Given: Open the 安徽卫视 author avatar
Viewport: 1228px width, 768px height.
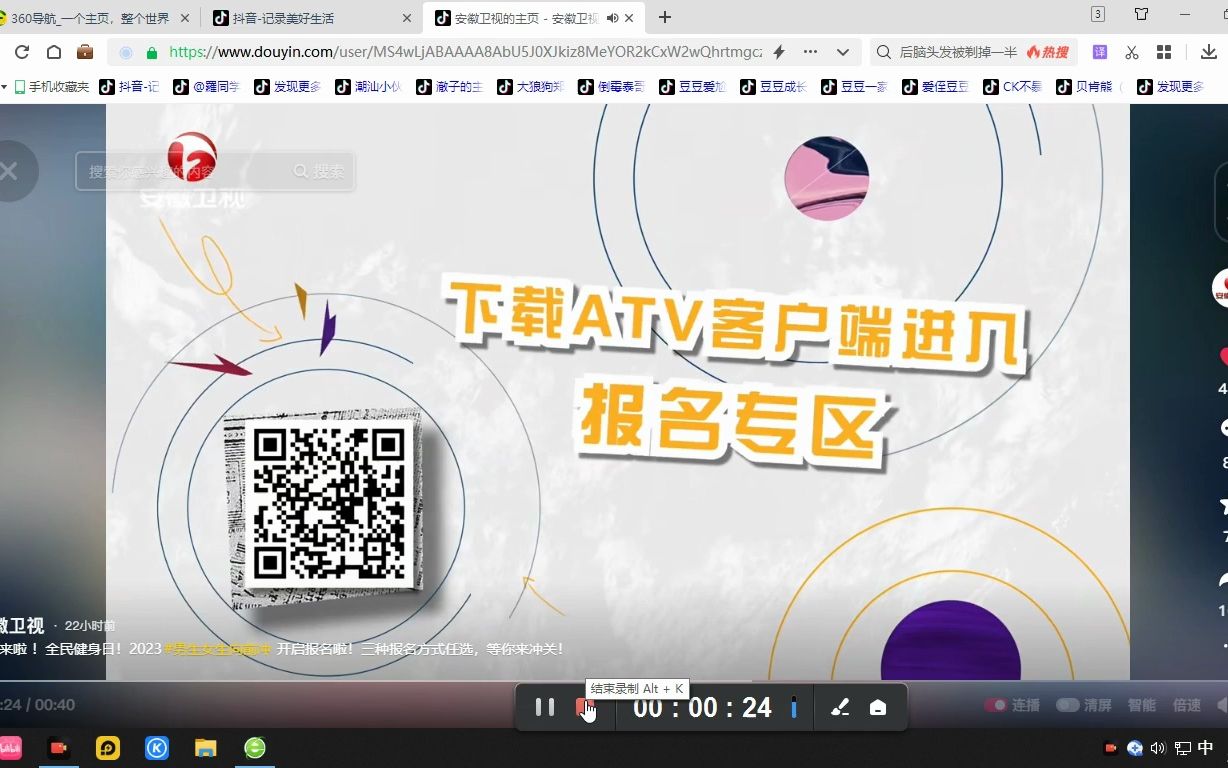Looking at the screenshot, I should (1221, 288).
